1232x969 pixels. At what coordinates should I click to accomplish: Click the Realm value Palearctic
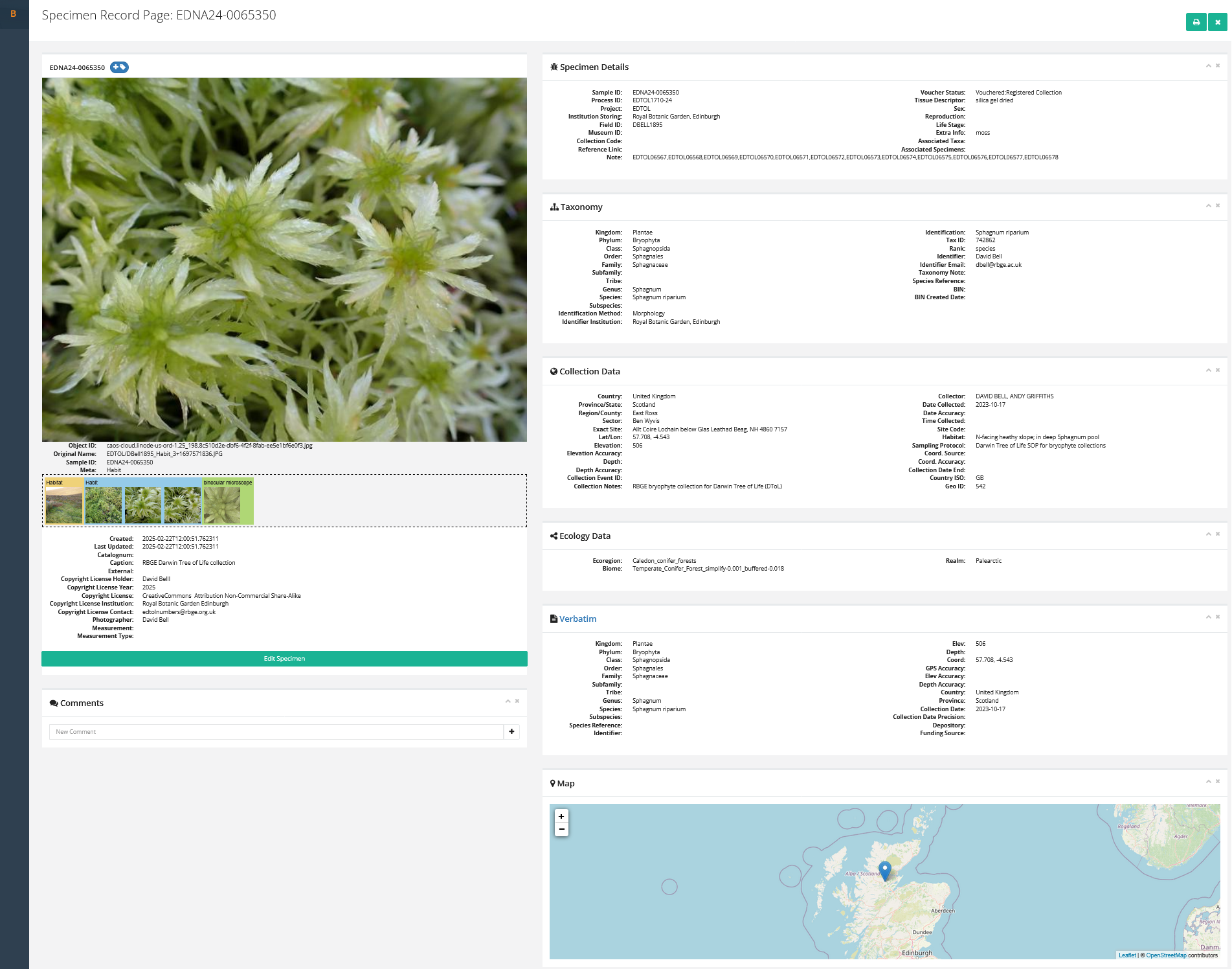coord(988,561)
